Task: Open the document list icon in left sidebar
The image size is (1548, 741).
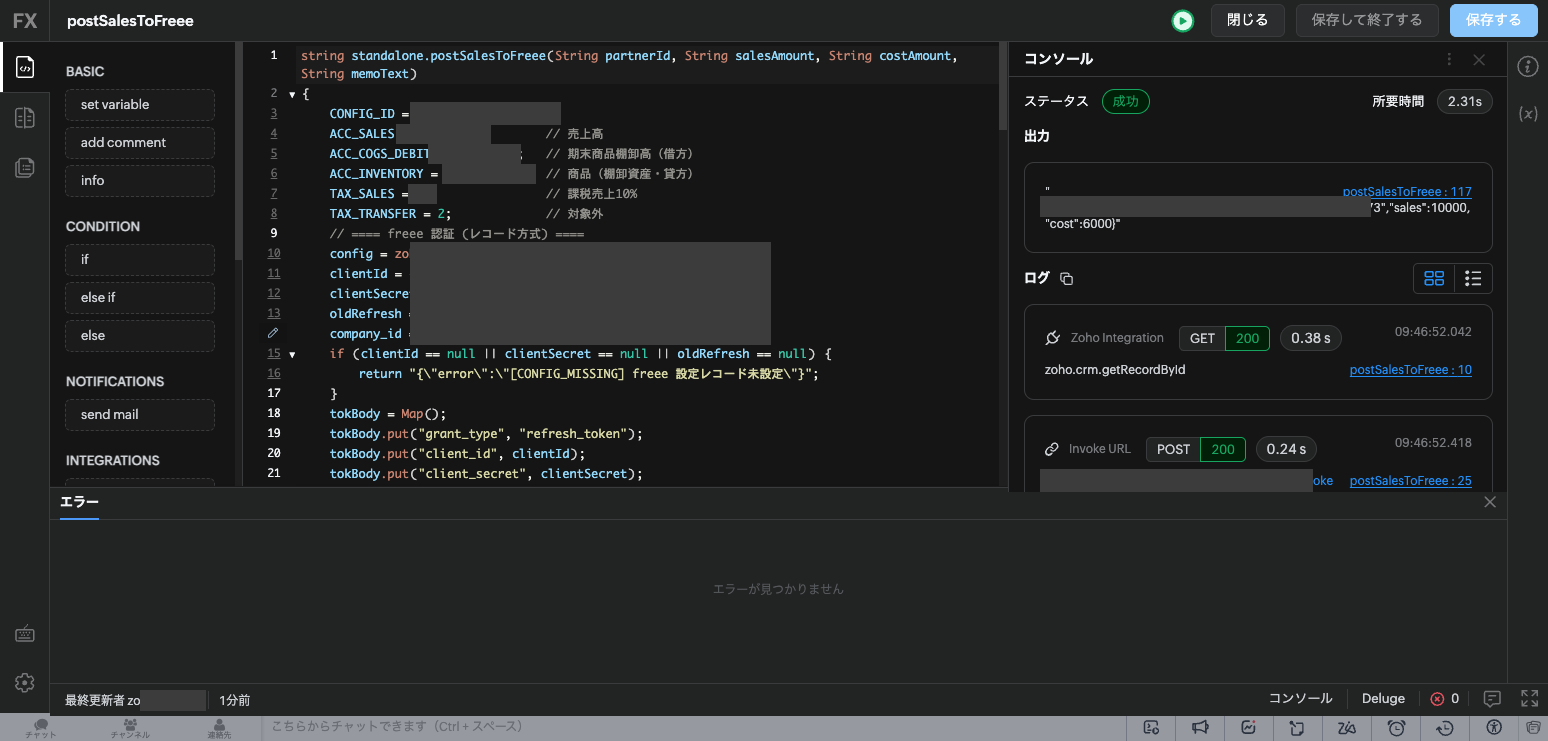Action: coord(25,168)
